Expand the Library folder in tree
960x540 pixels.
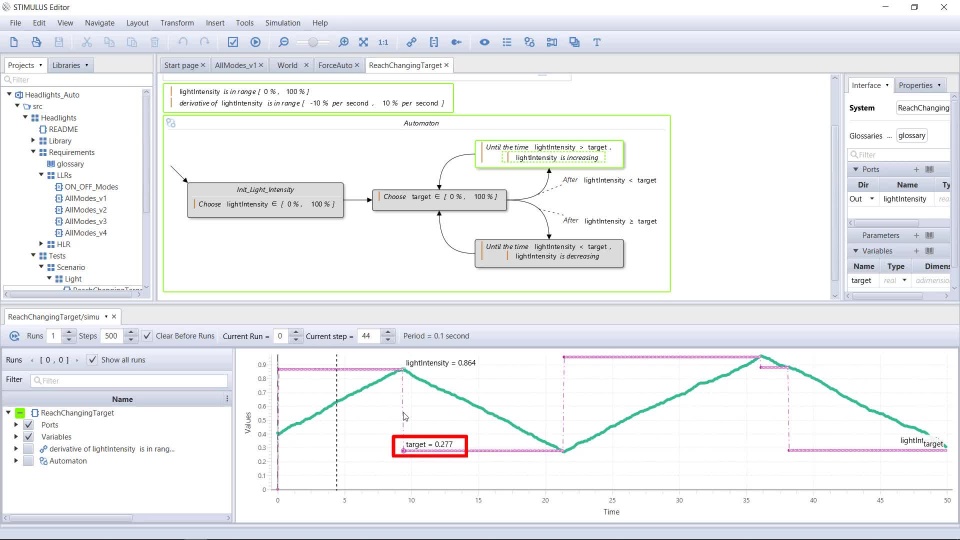[33, 141]
